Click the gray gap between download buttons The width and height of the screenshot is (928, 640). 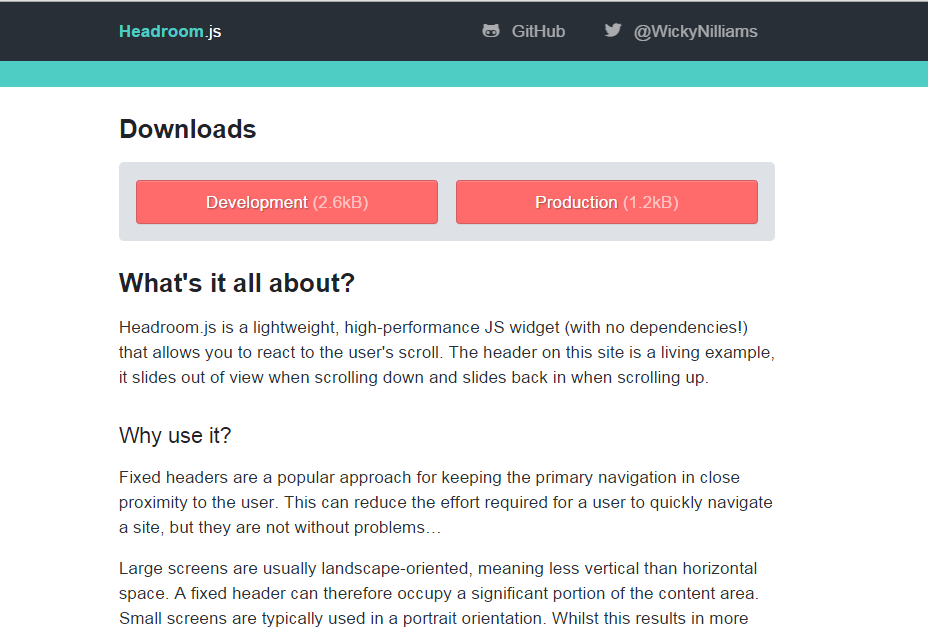(x=447, y=202)
